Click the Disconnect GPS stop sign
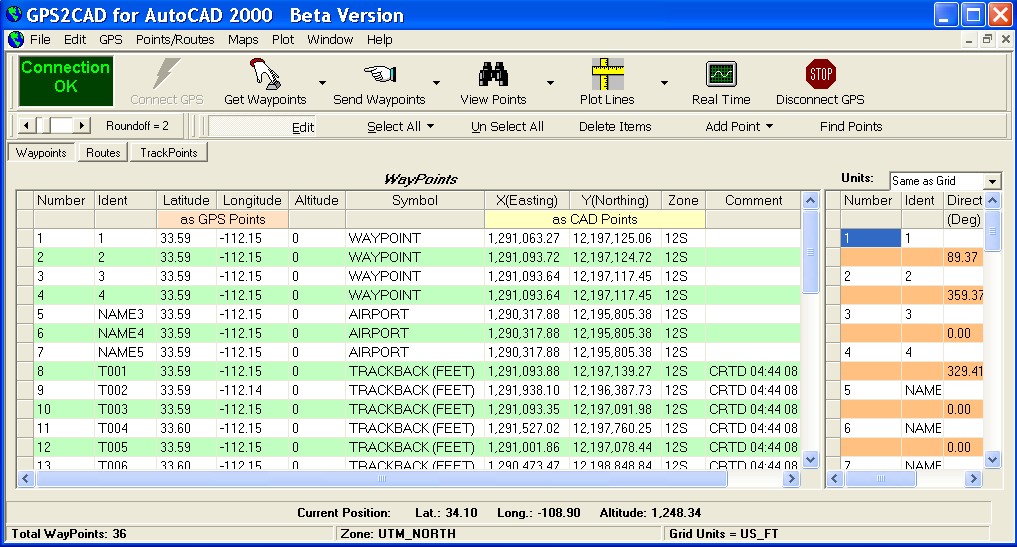This screenshot has width=1017, height=547. 820,74
